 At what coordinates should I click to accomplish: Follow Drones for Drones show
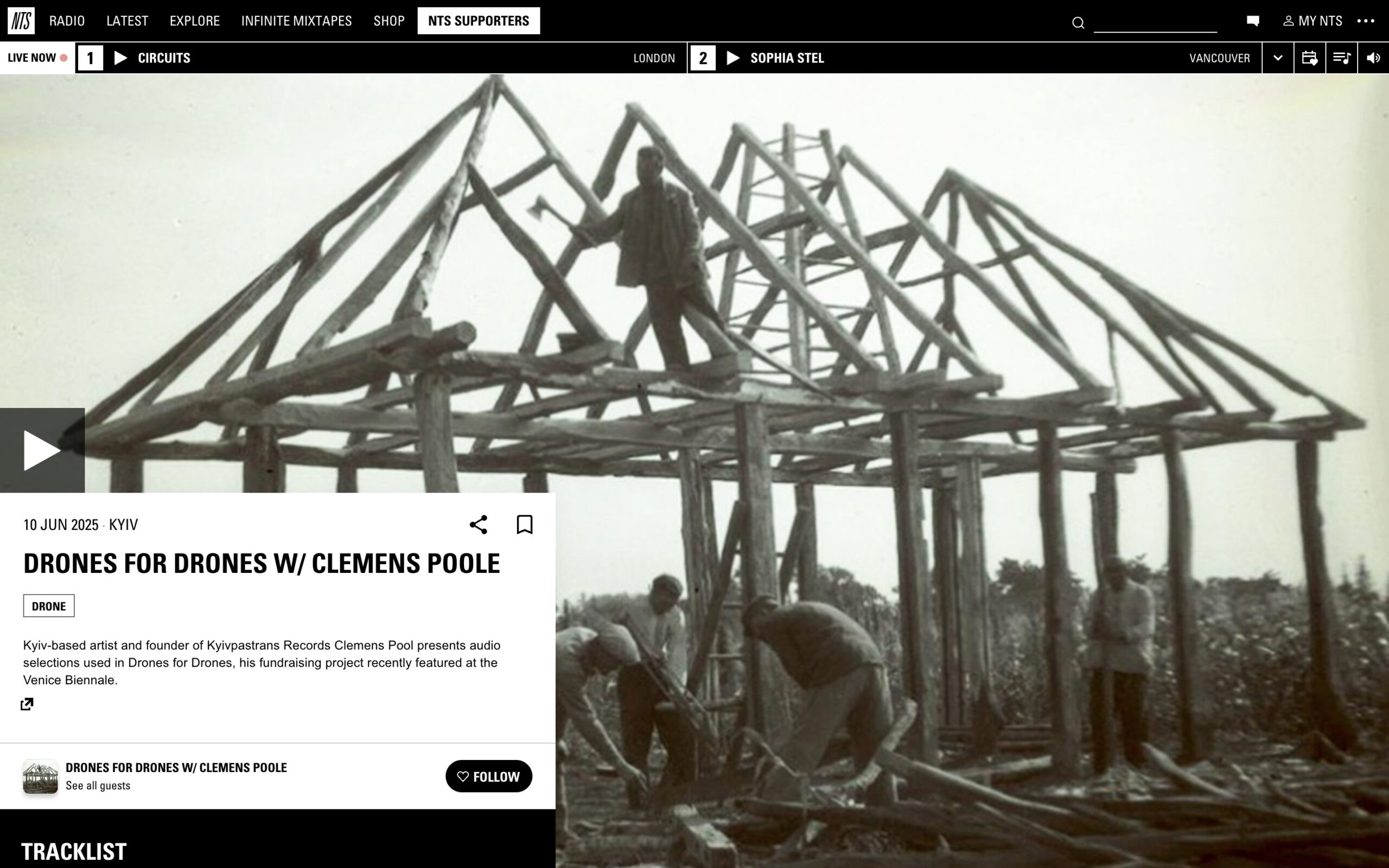coord(488,776)
